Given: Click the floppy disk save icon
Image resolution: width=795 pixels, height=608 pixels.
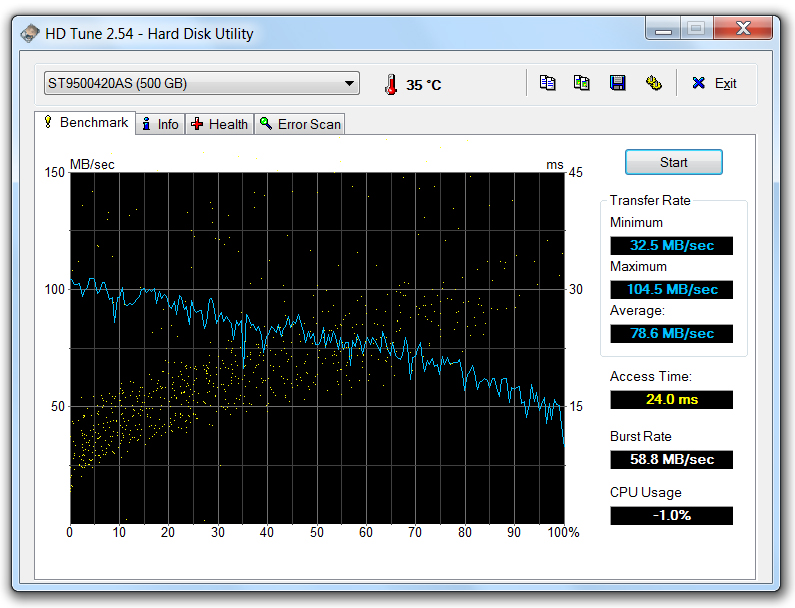Looking at the screenshot, I should 617,83.
